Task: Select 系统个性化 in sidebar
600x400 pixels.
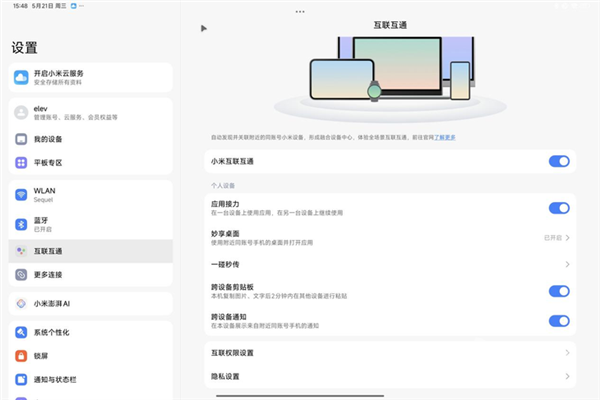Action: (x=60, y=332)
